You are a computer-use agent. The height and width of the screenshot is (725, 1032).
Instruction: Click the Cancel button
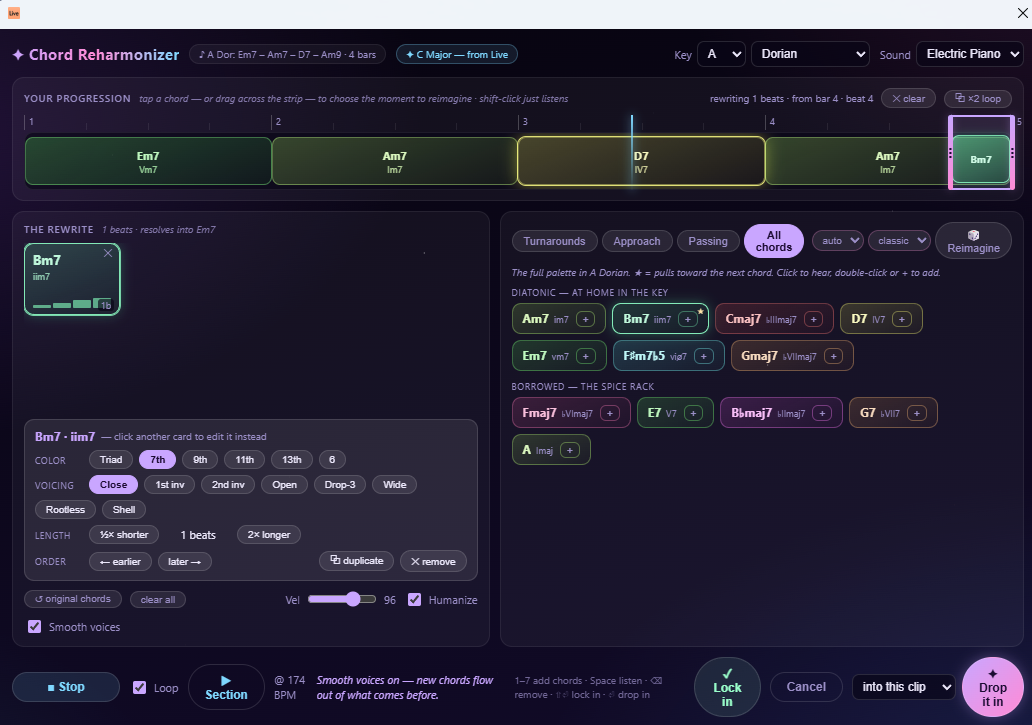(x=806, y=687)
